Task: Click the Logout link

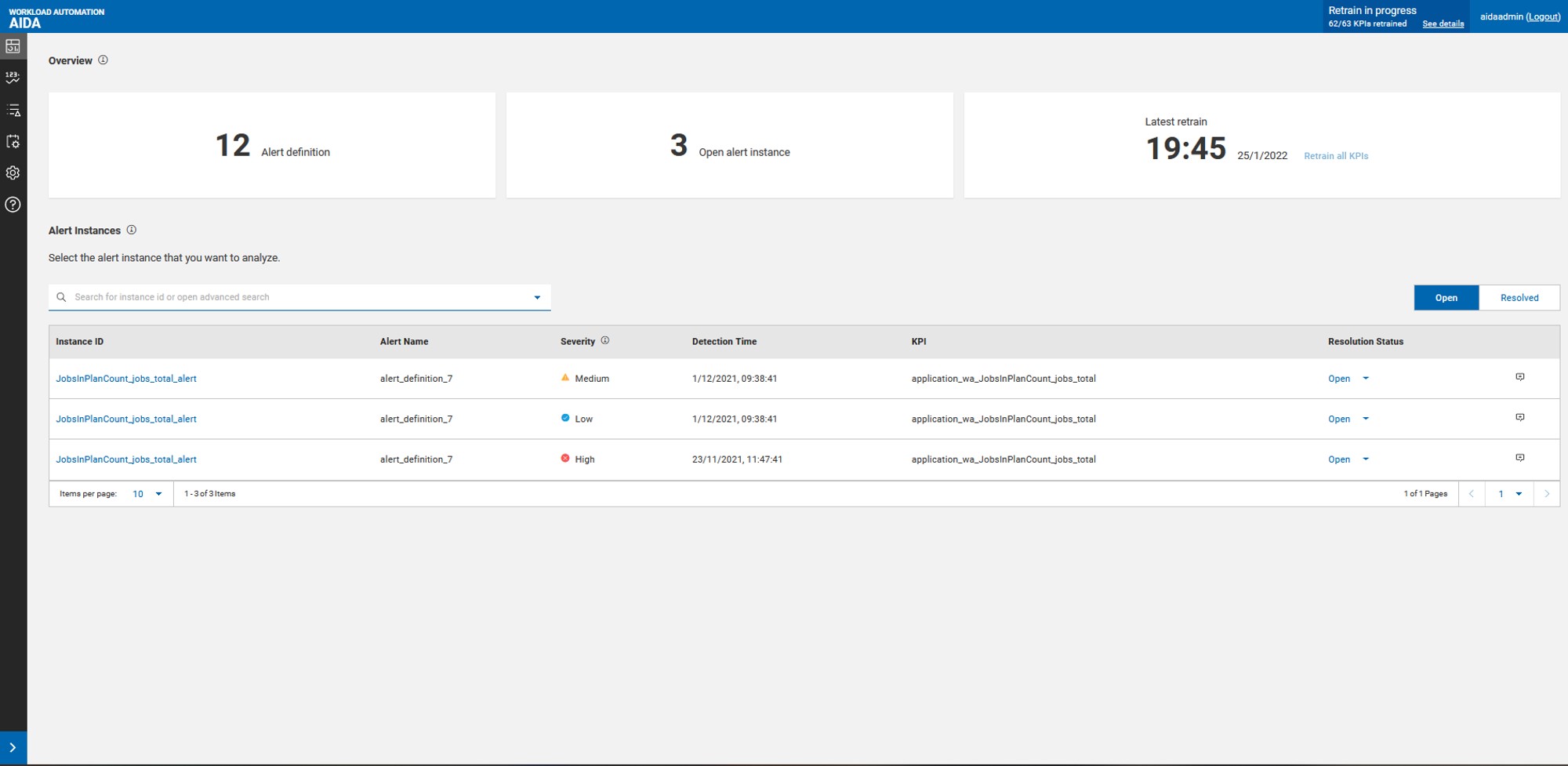Action: [1542, 16]
